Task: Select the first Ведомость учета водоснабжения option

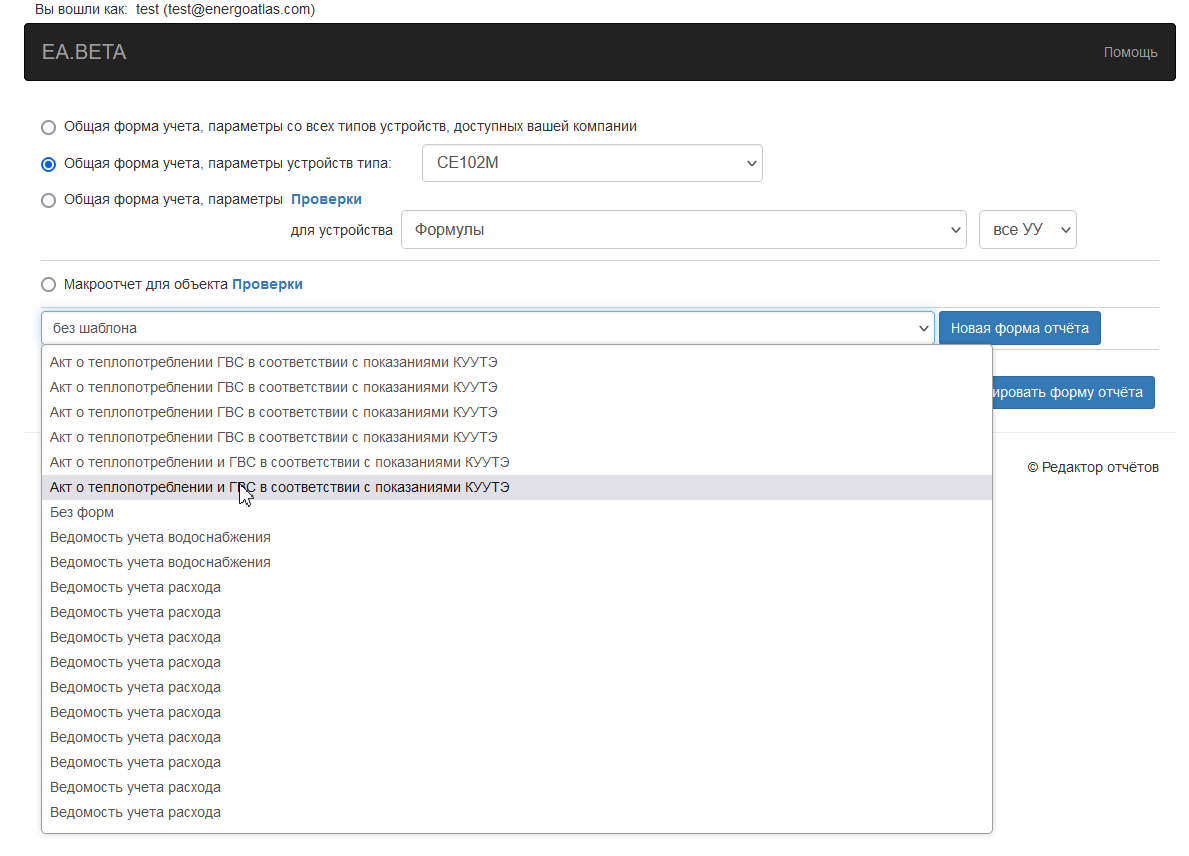Action: point(160,537)
